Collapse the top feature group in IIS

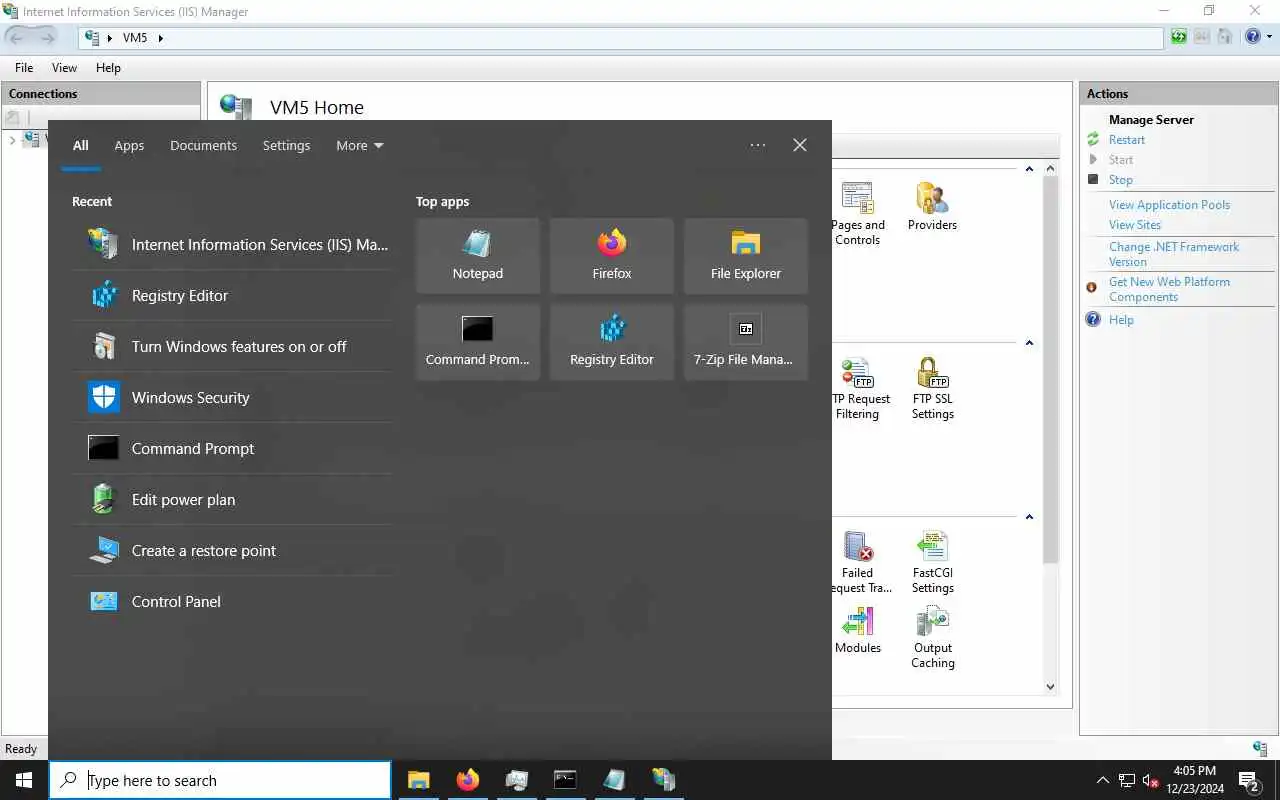(1029, 169)
